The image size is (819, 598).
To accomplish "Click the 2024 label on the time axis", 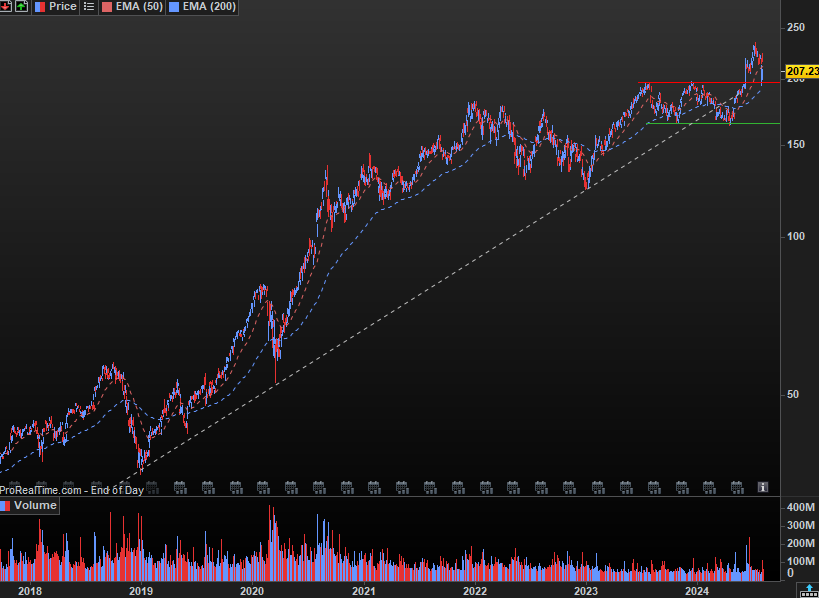I will 698,591.
